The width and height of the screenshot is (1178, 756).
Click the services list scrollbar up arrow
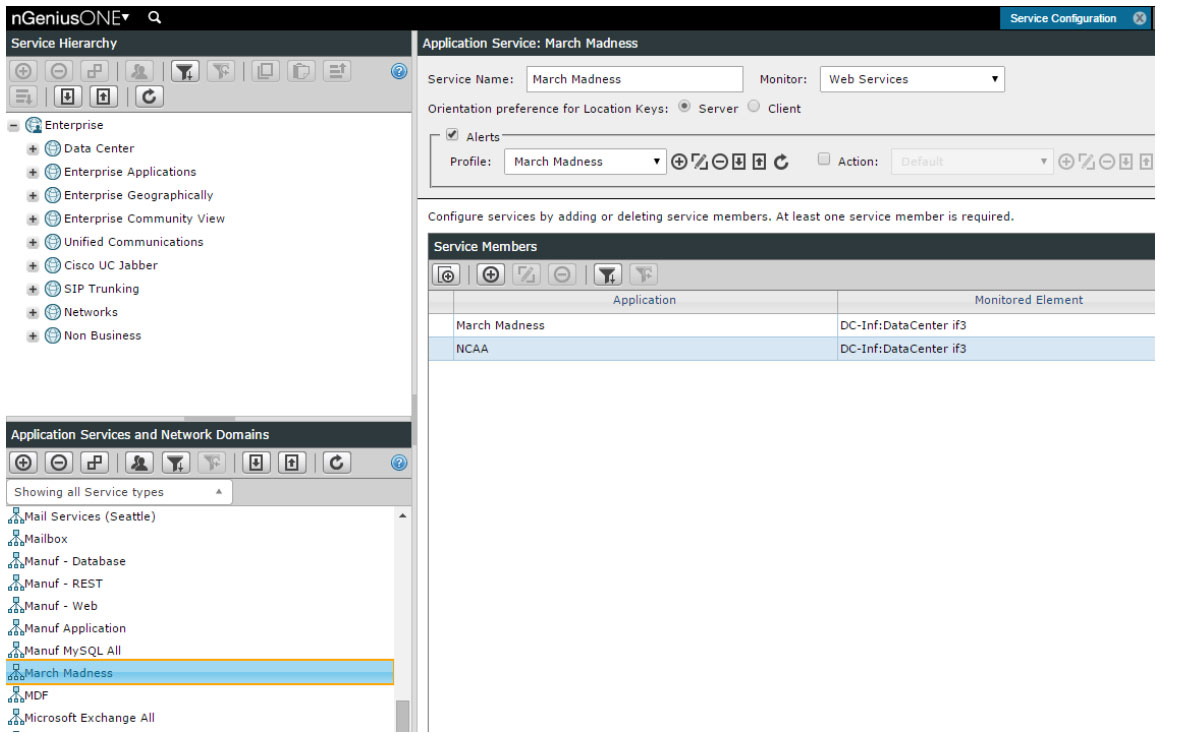point(403,516)
